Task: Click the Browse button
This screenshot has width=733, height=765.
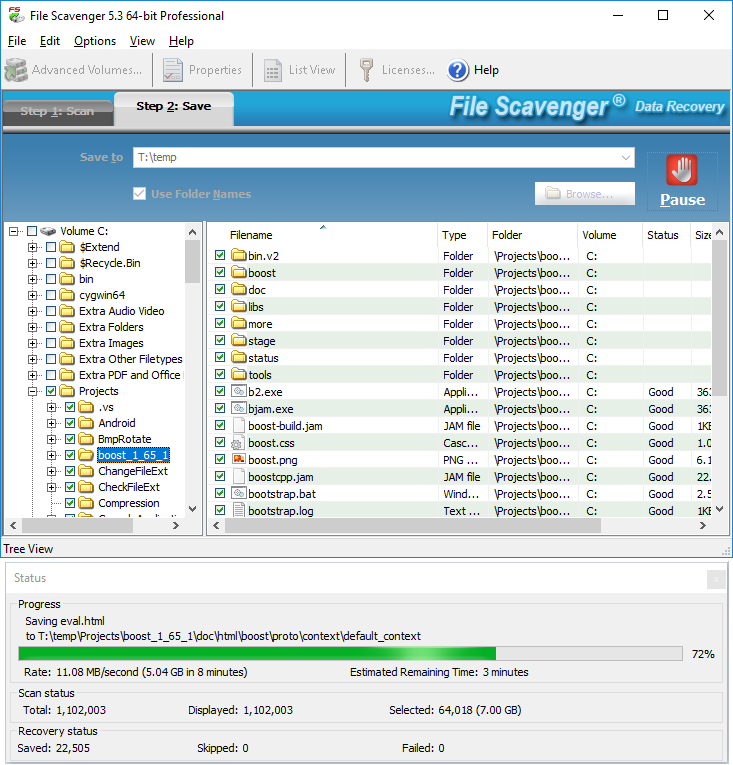Action: (585, 194)
